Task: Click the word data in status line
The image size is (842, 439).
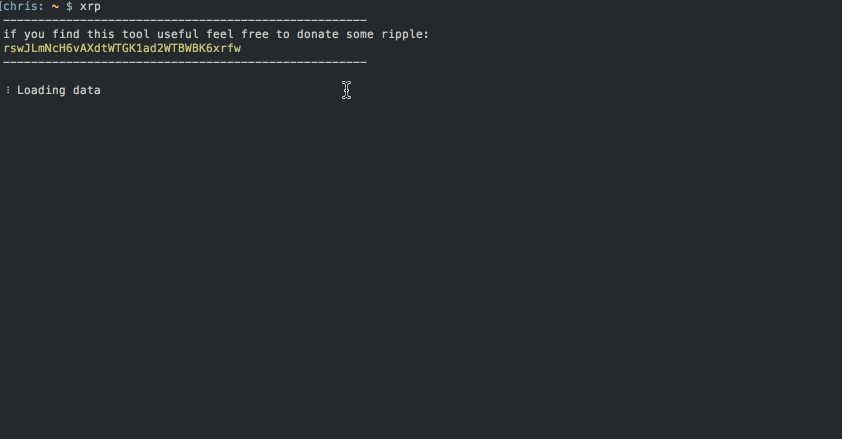Action: (x=87, y=90)
